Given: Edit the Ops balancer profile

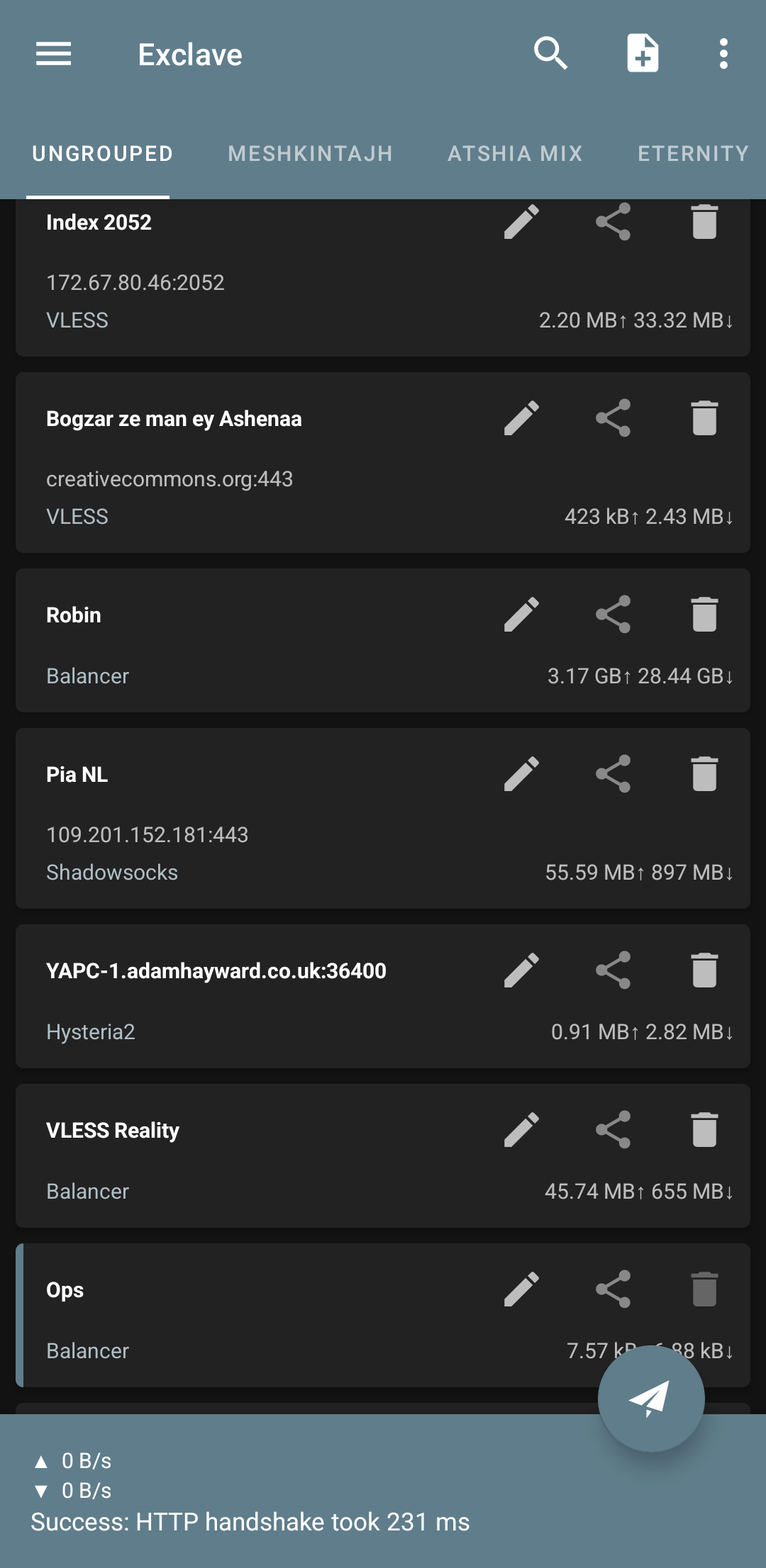Looking at the screenshot, I should (x=522, y=1289).
